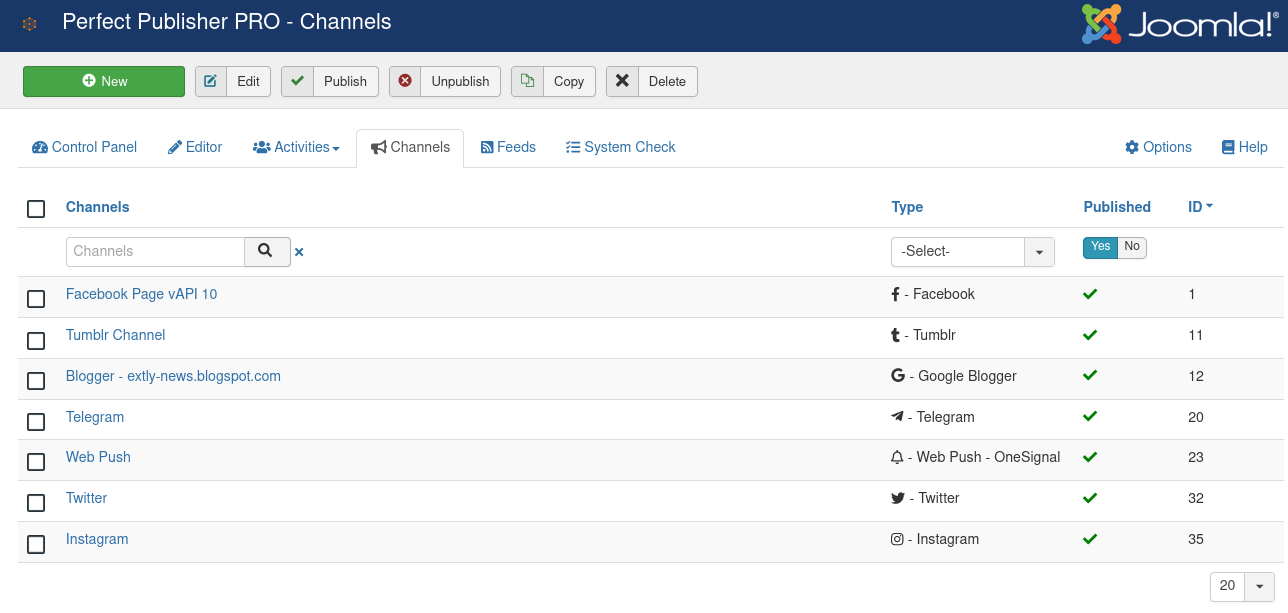Clear the channel search with the x icon
The image size is (1288, 613).
click(x=299, y=253)
